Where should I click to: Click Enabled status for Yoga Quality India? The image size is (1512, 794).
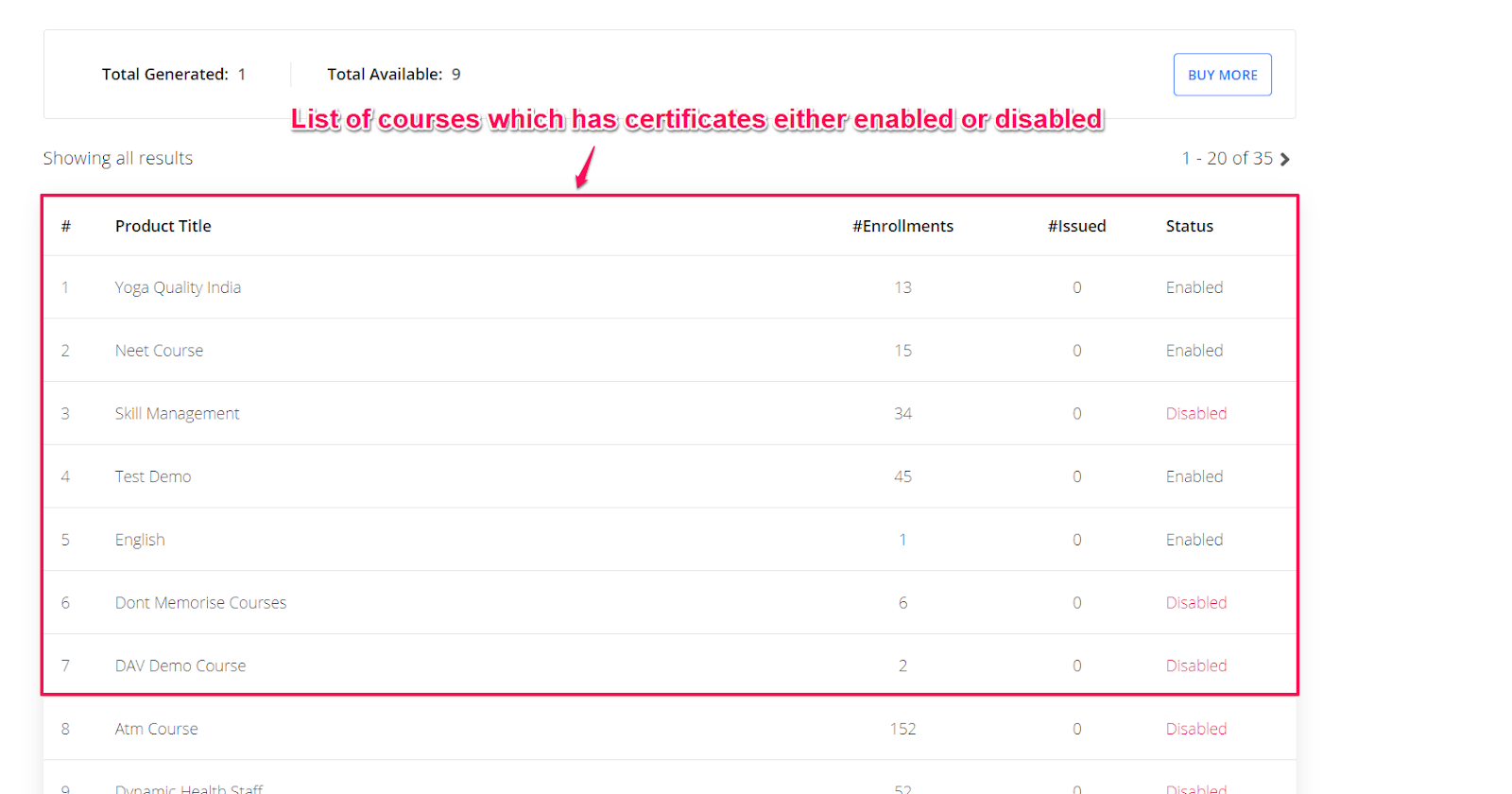1194,287
